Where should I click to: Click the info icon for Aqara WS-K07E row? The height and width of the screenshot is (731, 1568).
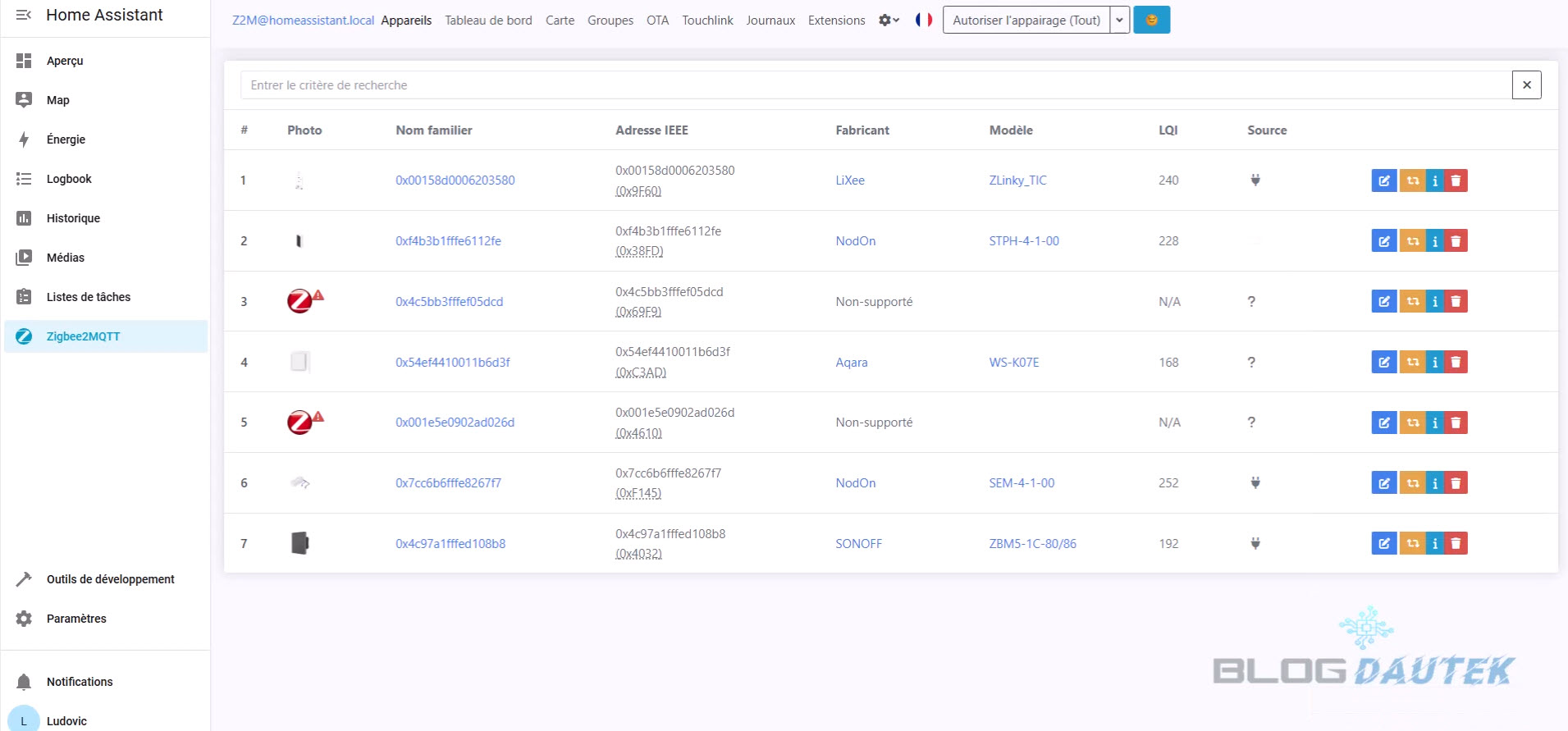[x=1434, y=362]
